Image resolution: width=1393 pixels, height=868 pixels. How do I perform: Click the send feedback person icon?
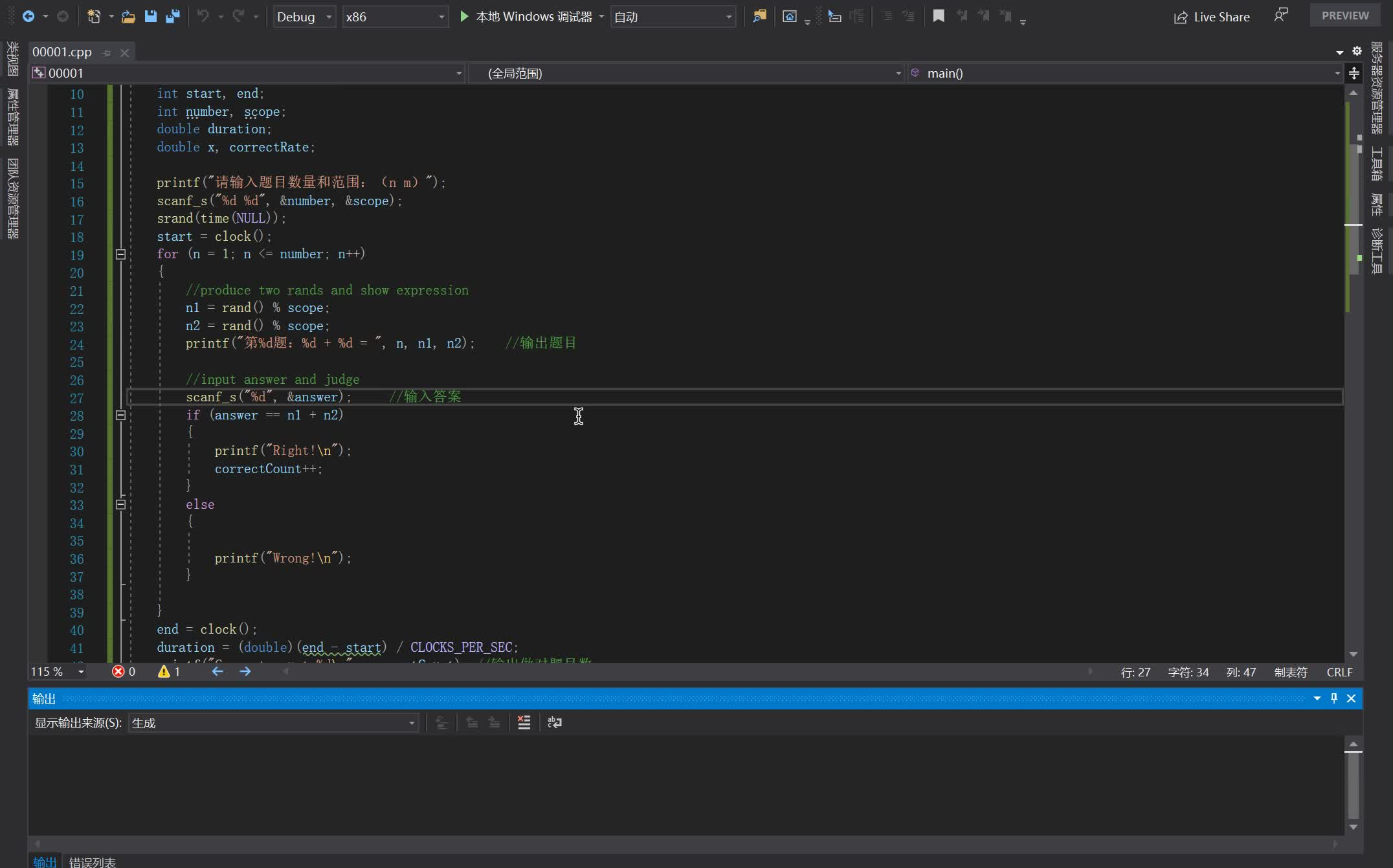[x=1280, y=16]
